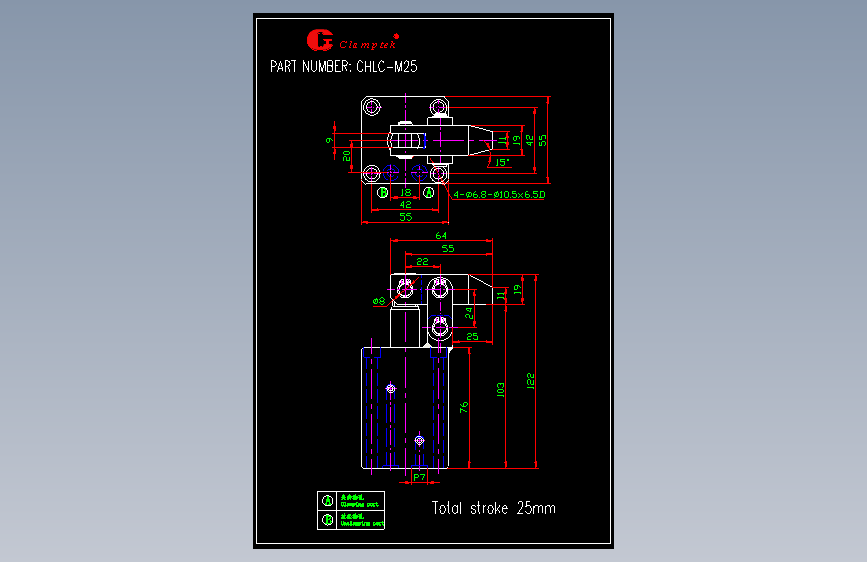
Task: Select the 'PART NUMBER: CHLC-M25' title text
Action: 344,67
